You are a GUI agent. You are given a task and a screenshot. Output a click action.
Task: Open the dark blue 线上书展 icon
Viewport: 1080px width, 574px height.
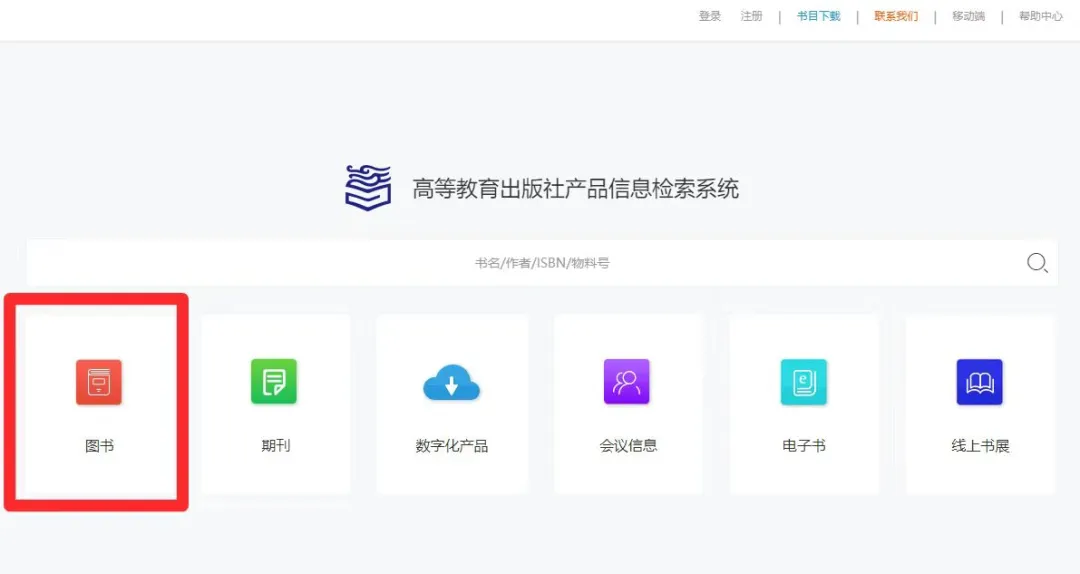[979, 382]
